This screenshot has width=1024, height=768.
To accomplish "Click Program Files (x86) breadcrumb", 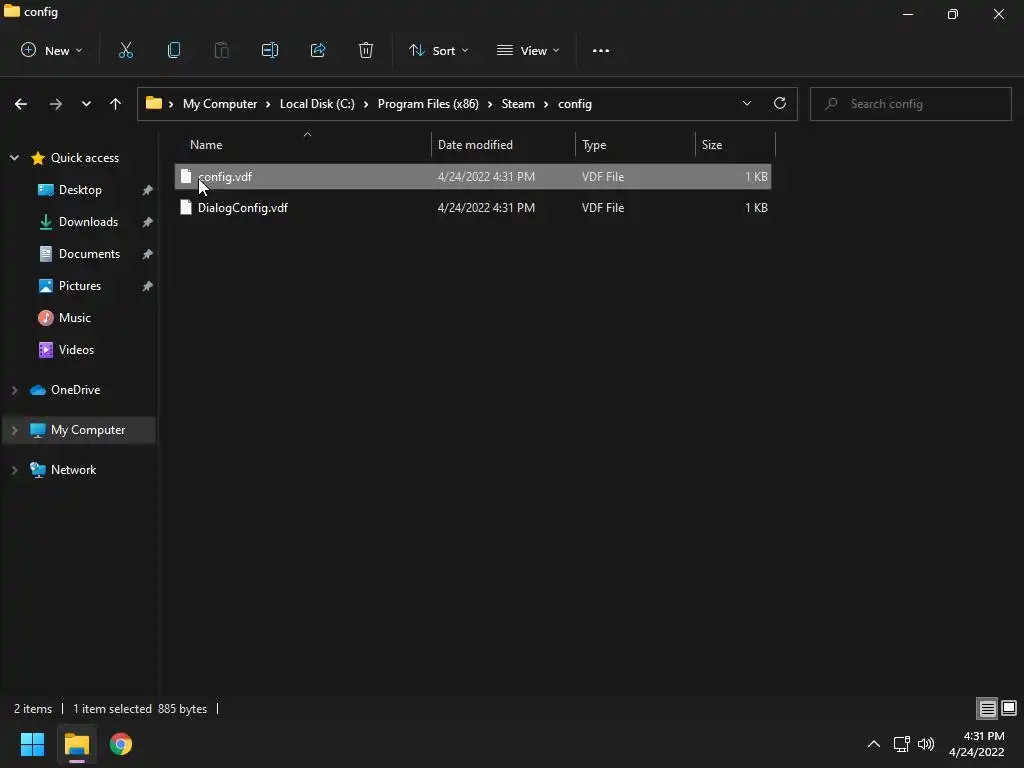I will [x=428, y=104].
